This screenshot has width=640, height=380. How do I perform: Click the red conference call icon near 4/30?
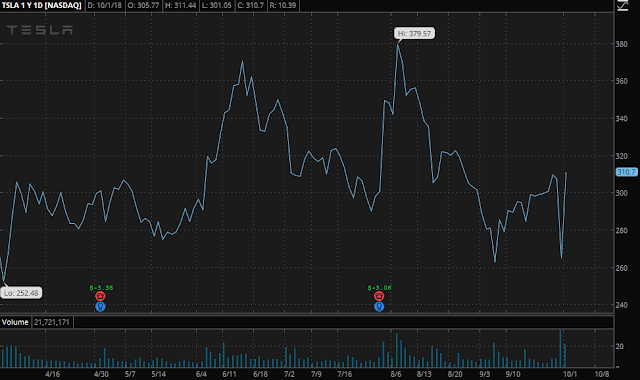[x=100, y=296]
